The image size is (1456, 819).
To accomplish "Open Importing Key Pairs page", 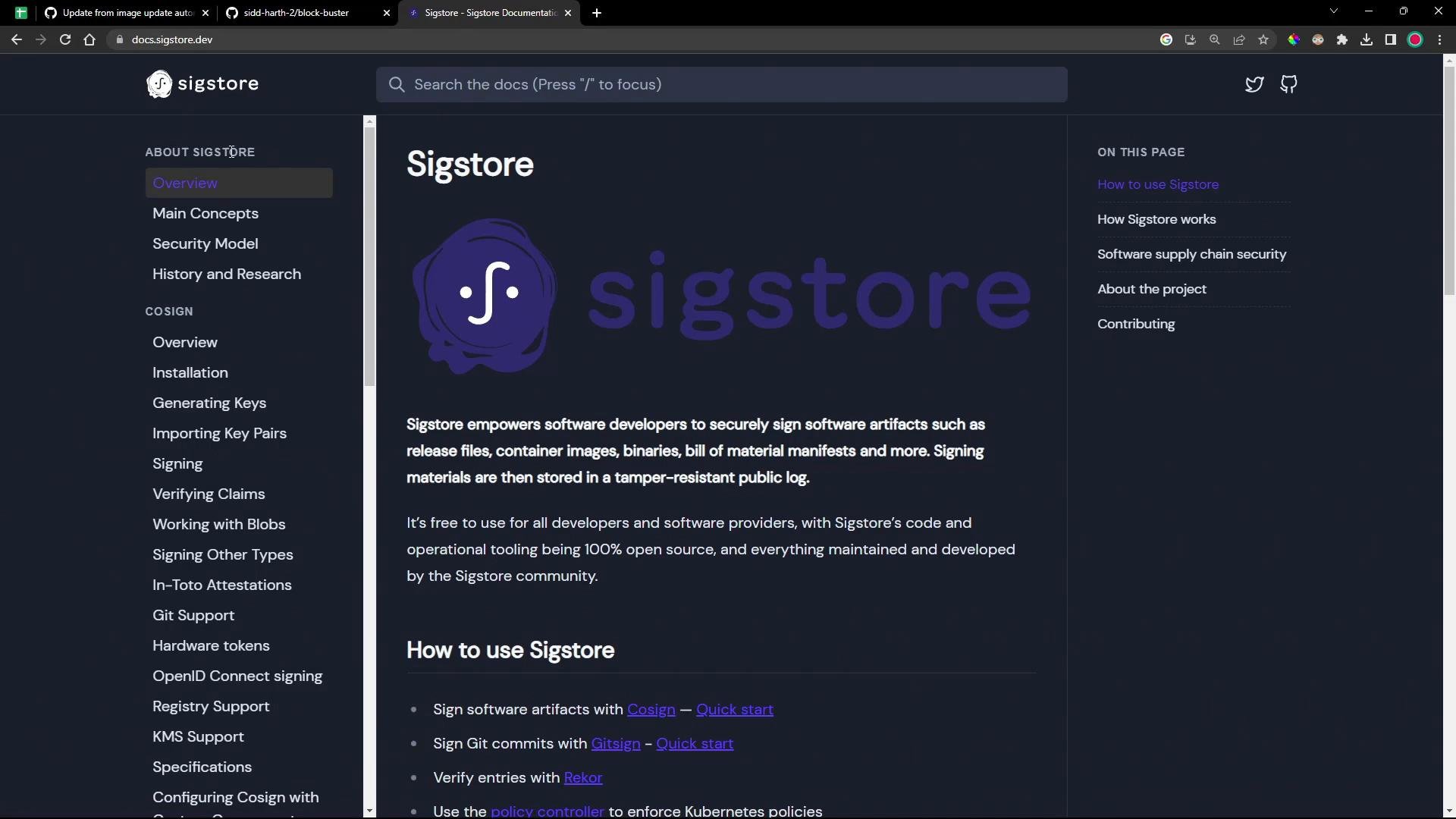I will pos(220,434).
